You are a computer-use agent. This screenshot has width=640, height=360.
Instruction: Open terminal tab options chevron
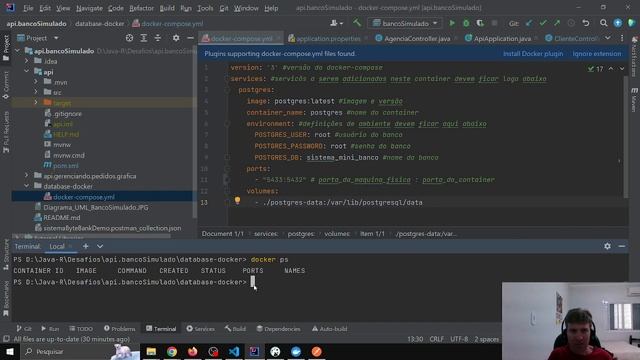(100, 246)
